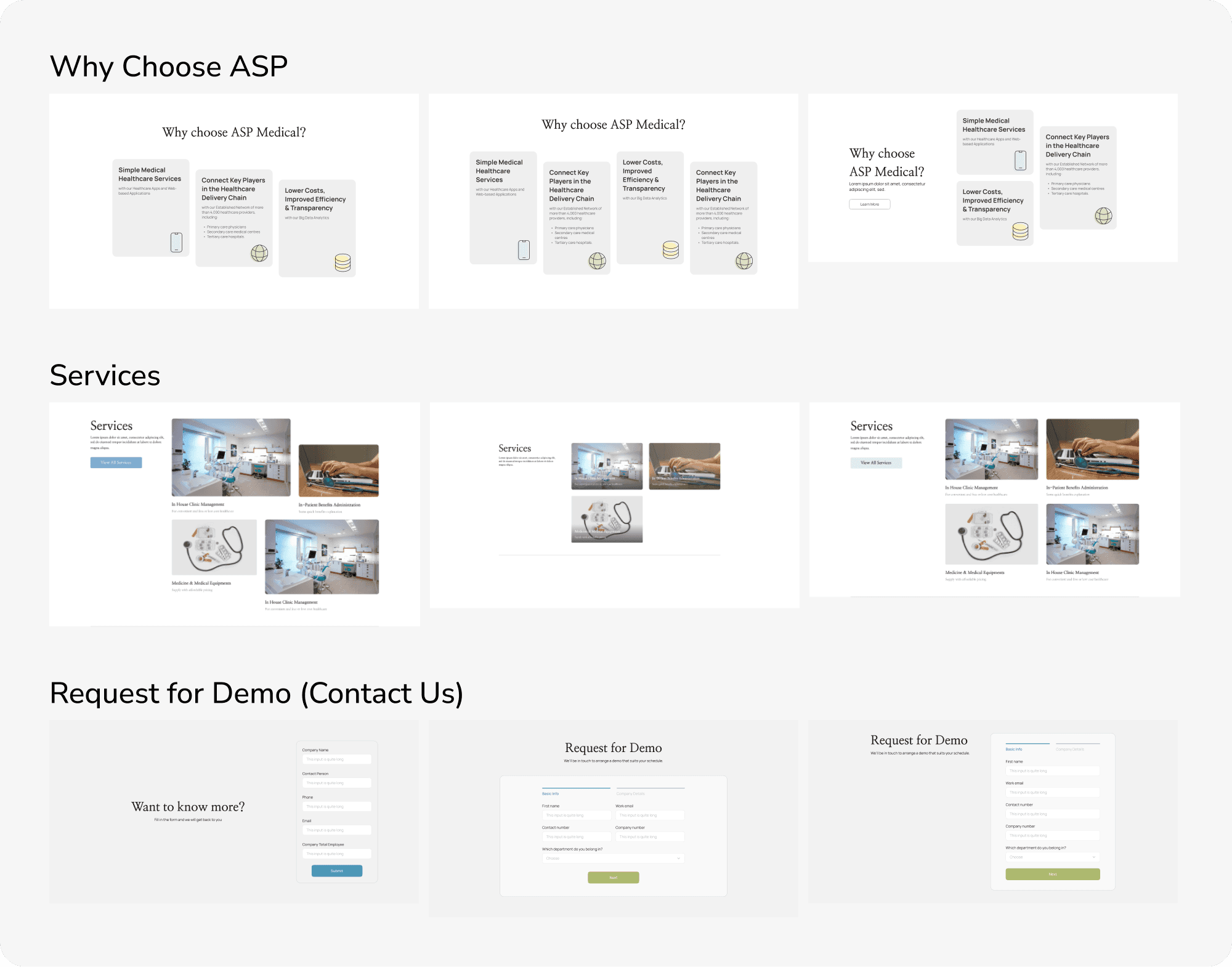
Task: Open the department dropdown in the right-side demo form
Action: 1052,857
